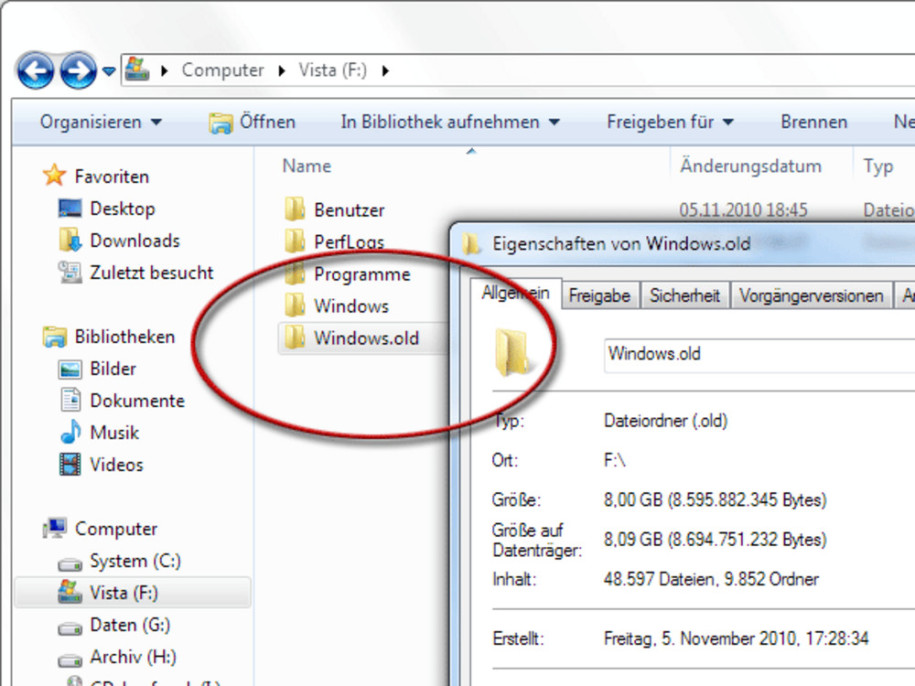Click the Windows.old name field in properties
The height and width of the screenshot is (686, 915).
click(x=759, y=354)
